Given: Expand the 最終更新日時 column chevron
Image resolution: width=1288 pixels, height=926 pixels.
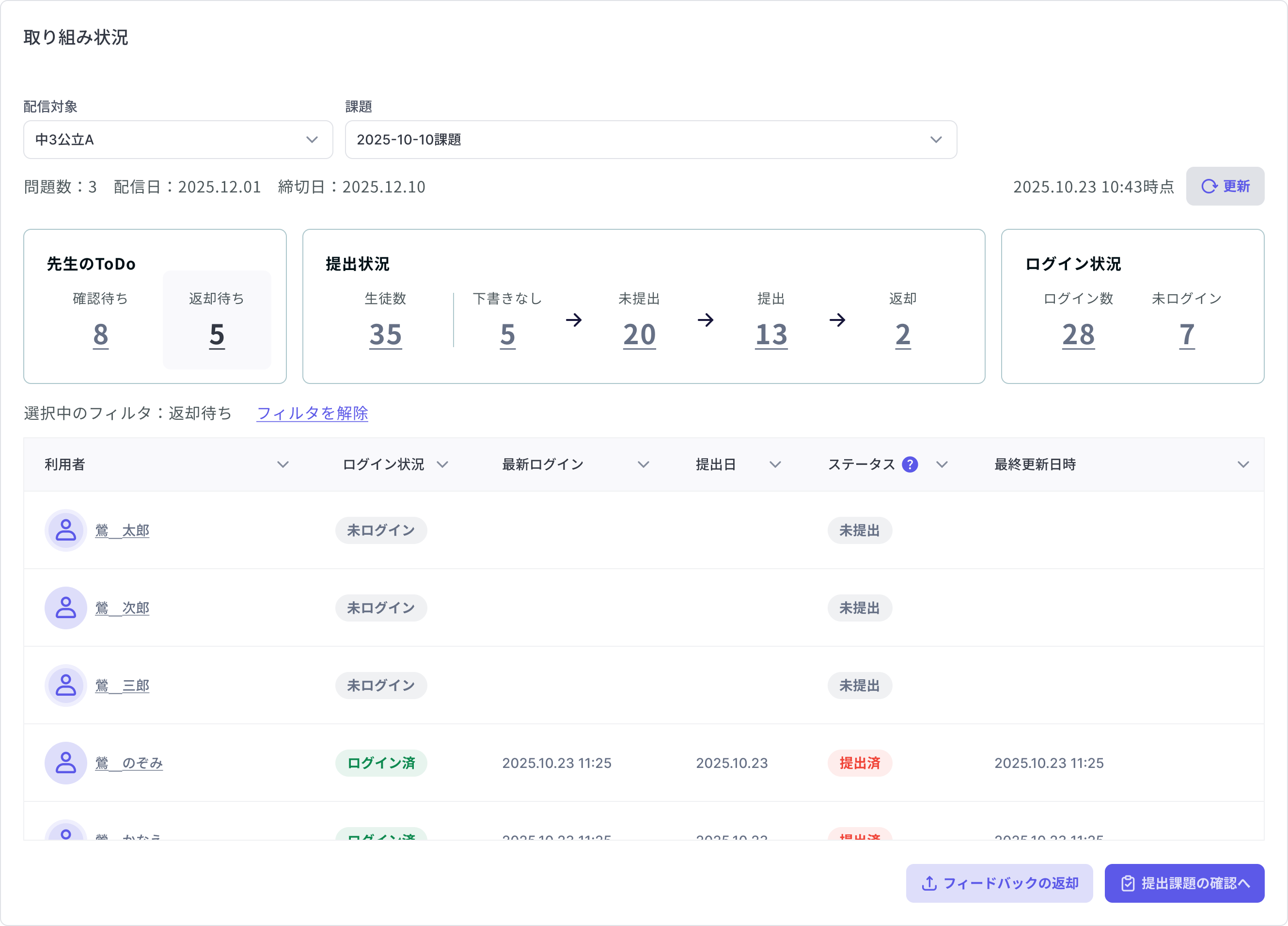Looking at the screenshot, I should 1243,465.
